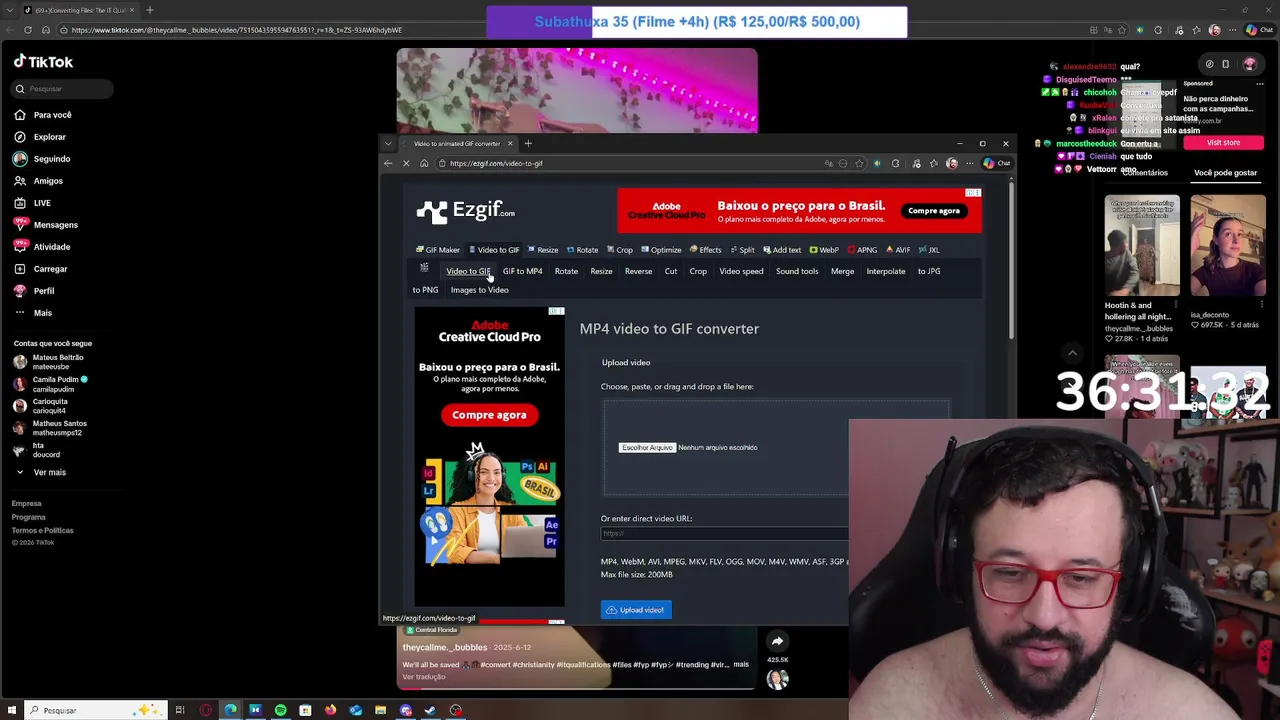Open Amigos in TikTok sidebar
Screen dimensions: 1280x720
pyautogui.click(x=38, y=181)
